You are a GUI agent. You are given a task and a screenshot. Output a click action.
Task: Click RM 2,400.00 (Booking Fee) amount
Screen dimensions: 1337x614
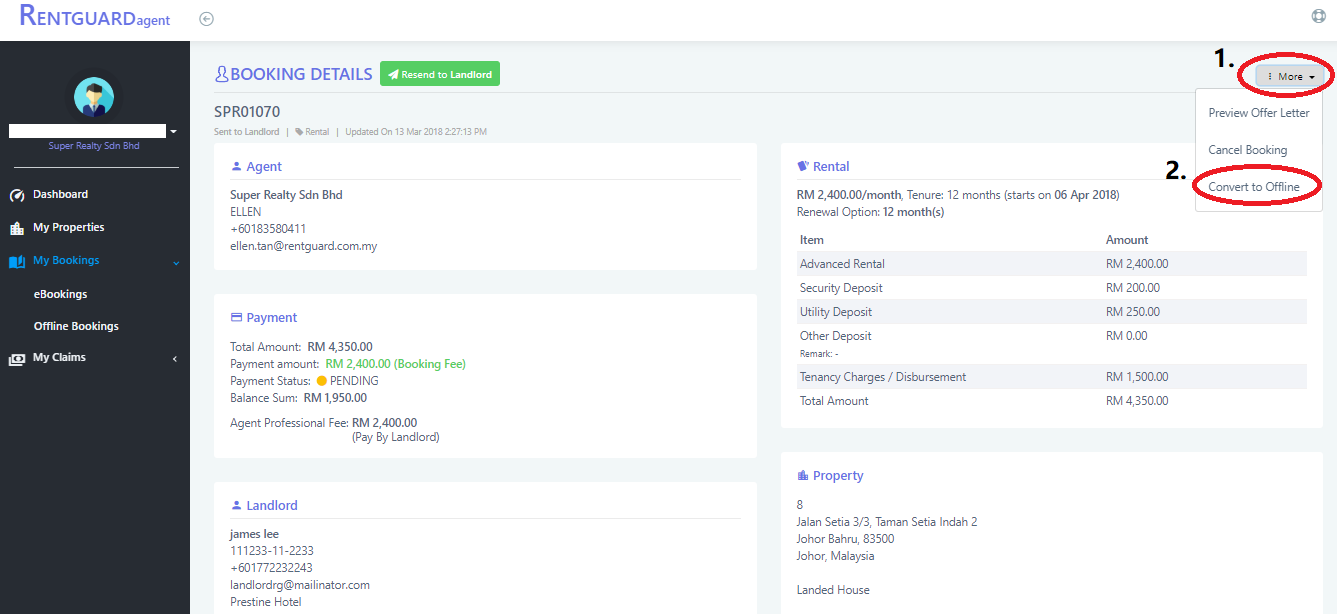tap(396, 364)
